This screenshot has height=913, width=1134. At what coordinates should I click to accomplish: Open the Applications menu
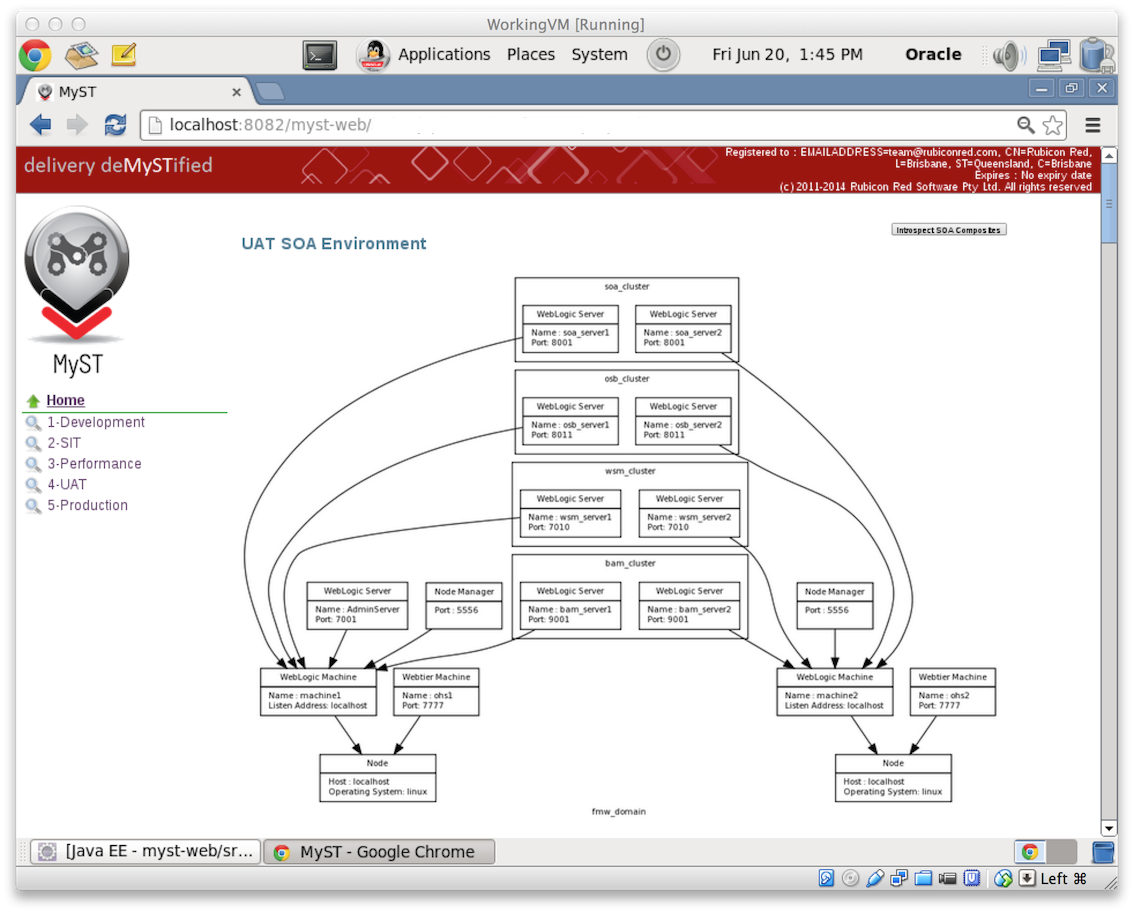[444, 55]
